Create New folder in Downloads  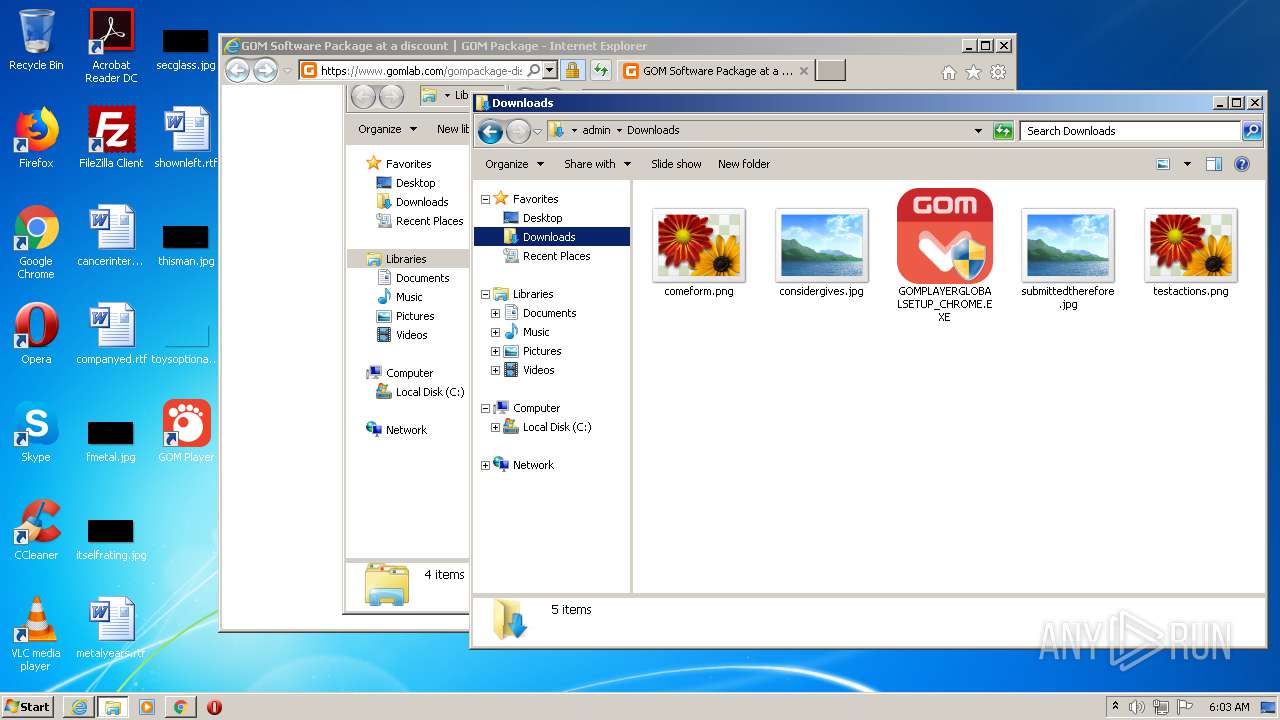coord(744,164)
